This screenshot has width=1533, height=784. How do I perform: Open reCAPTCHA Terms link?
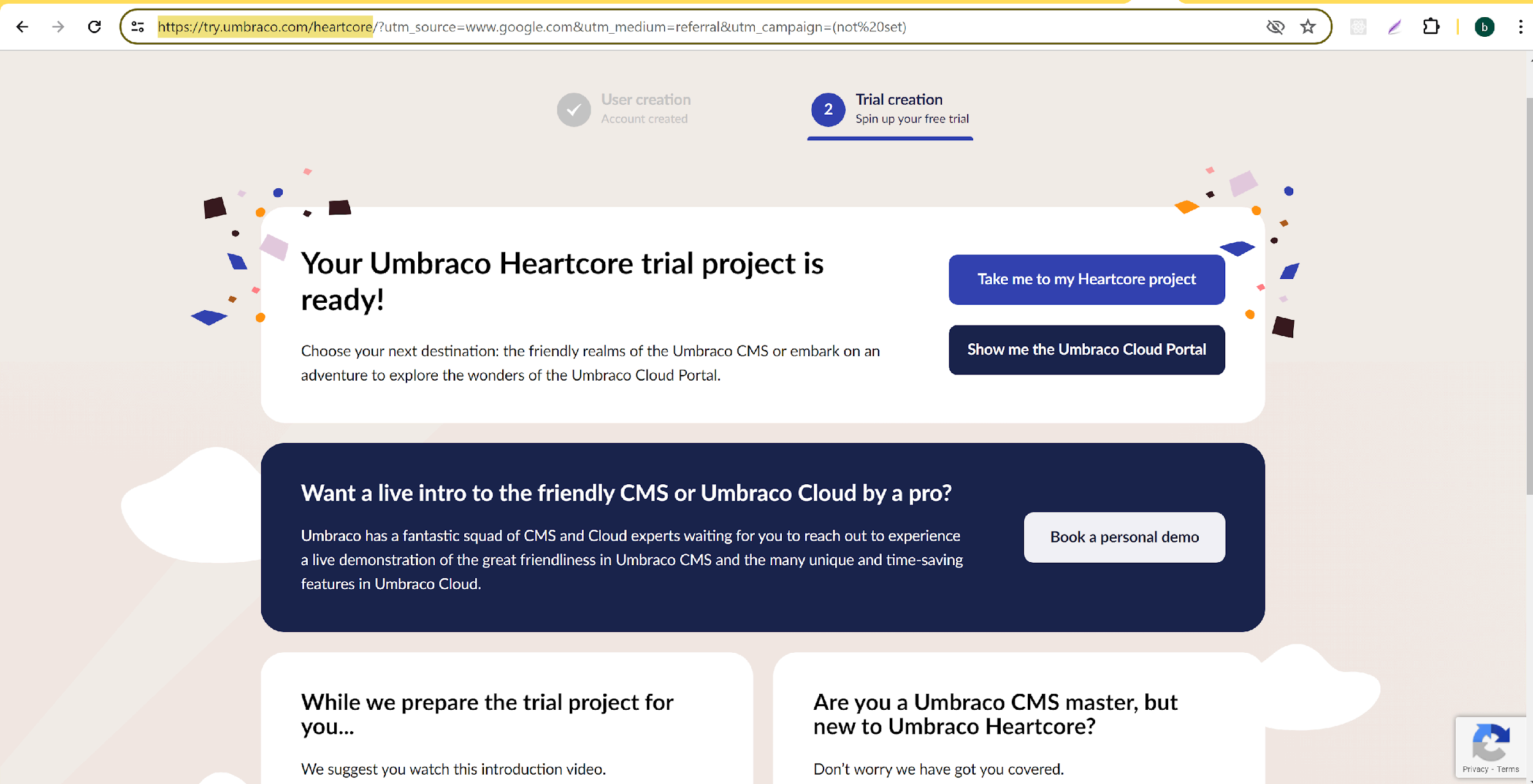pyautogui.click(x=1508, y=769)
